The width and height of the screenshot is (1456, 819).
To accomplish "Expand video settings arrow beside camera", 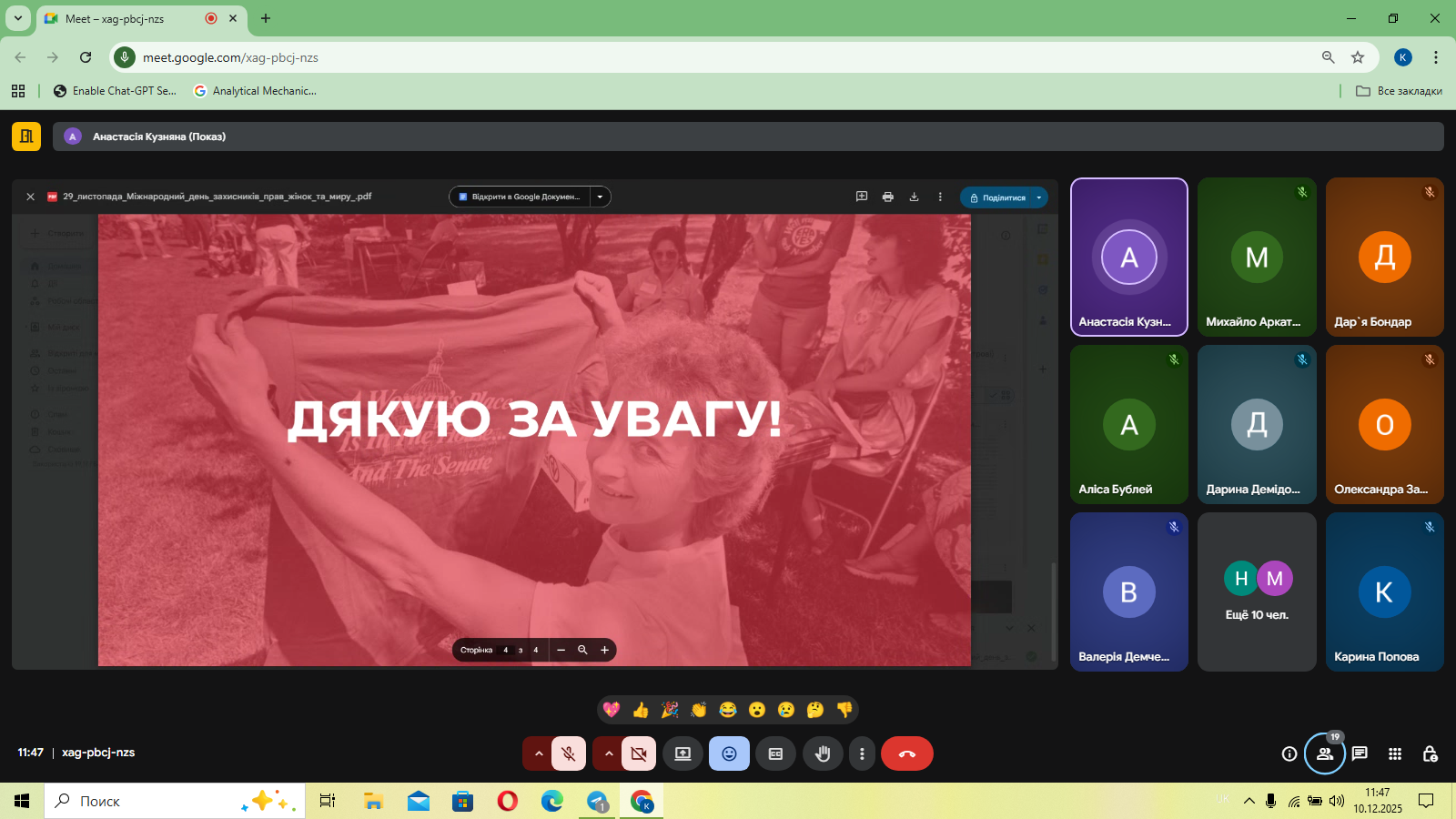I will (608, 753).
